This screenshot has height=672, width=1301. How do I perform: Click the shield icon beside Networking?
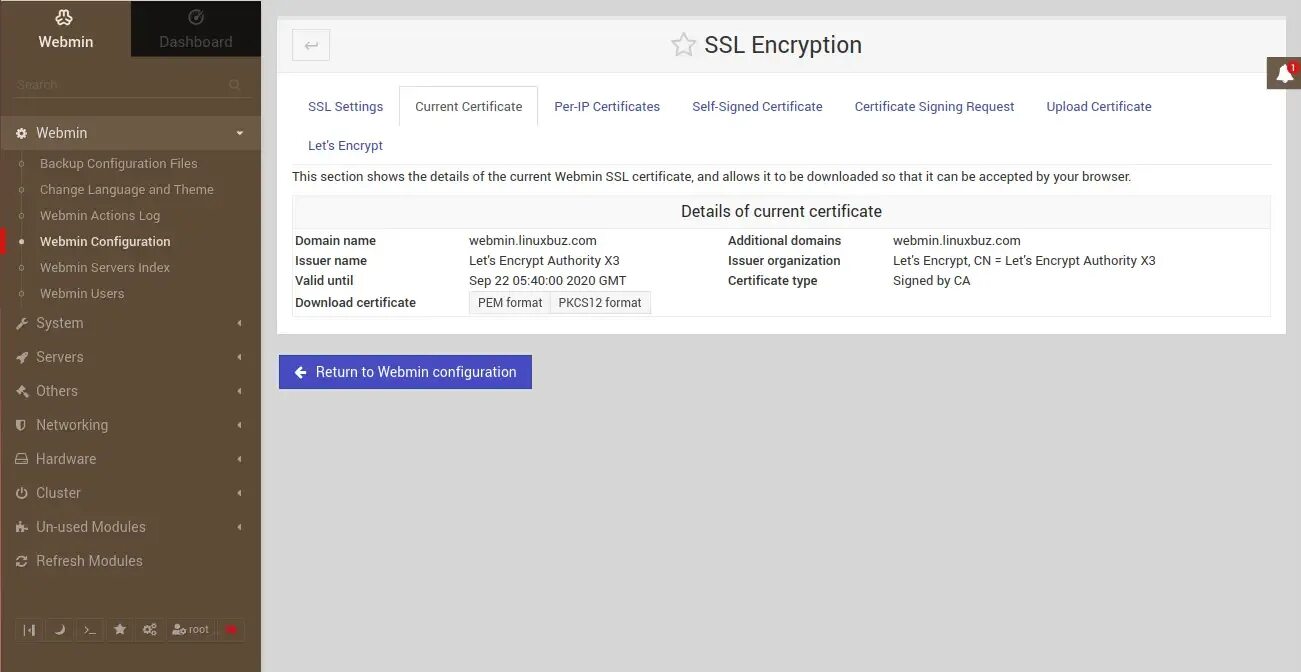point(22,425)
